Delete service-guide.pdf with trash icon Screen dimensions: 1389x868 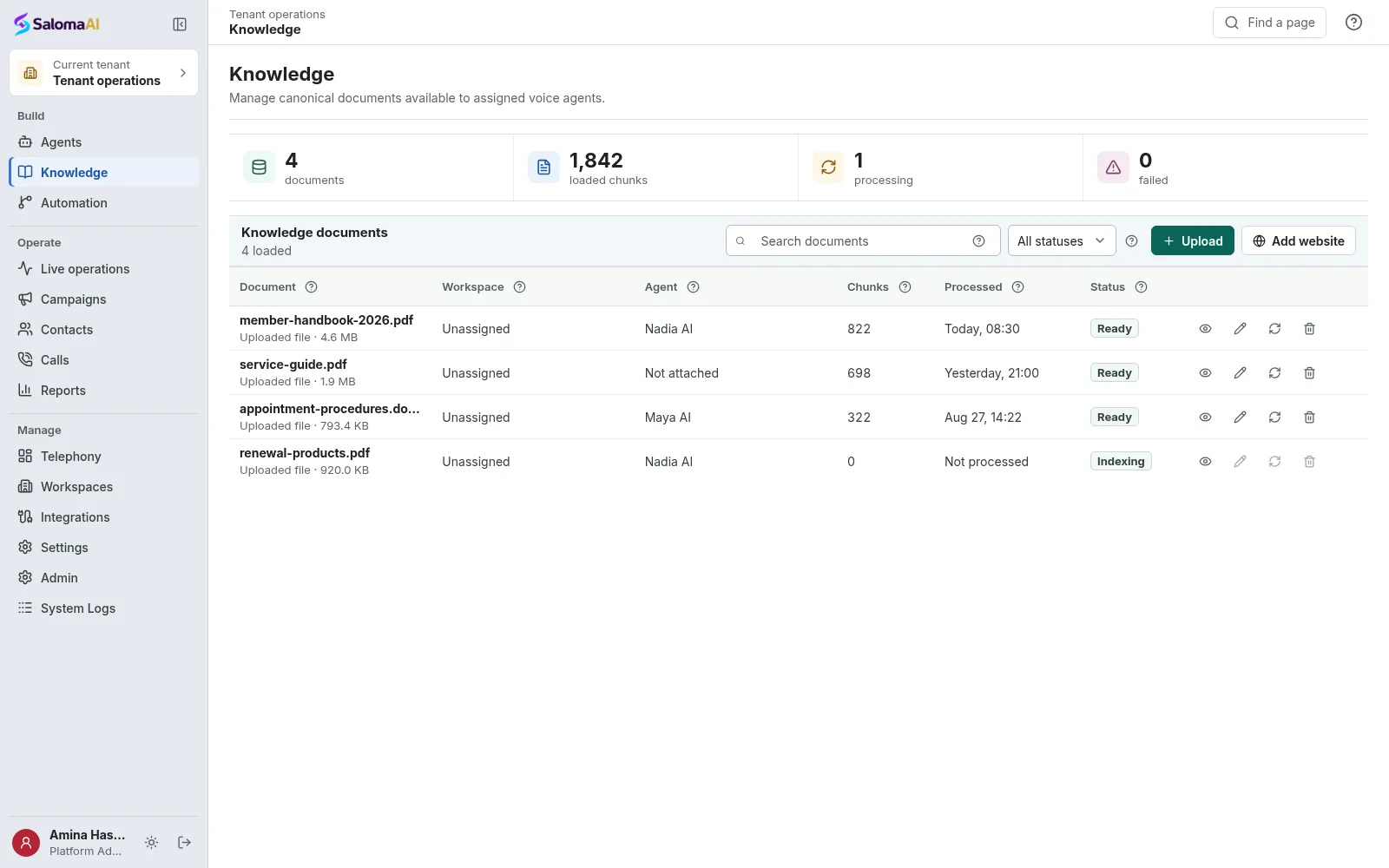point(1309,373)
